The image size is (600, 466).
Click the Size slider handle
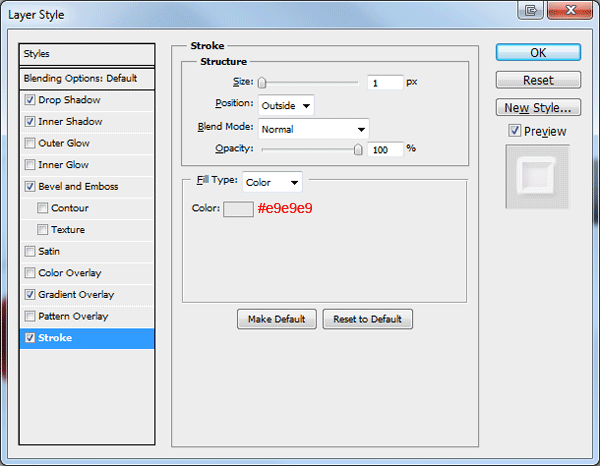click(262, 82)
